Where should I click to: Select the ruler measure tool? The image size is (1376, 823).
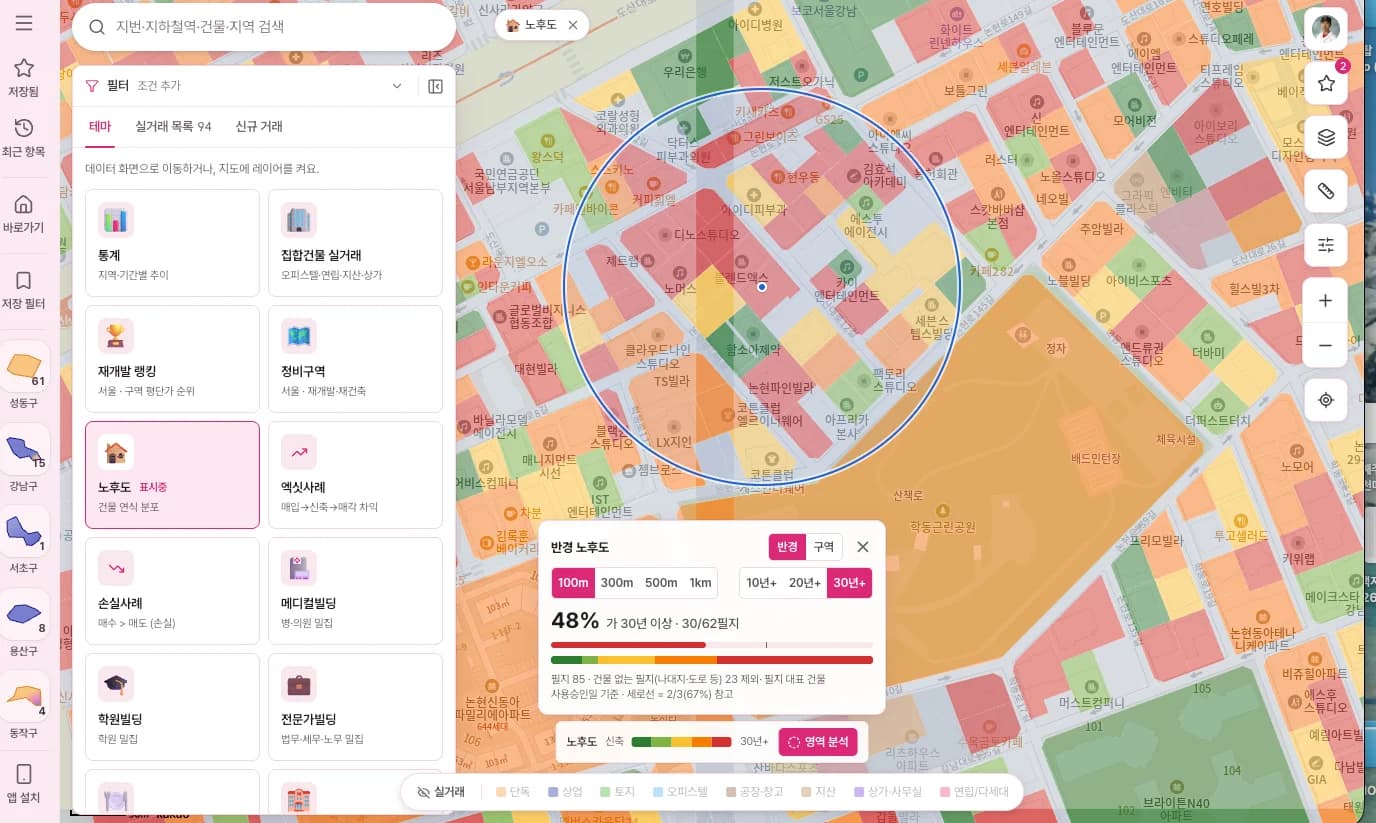point(1326,191)
